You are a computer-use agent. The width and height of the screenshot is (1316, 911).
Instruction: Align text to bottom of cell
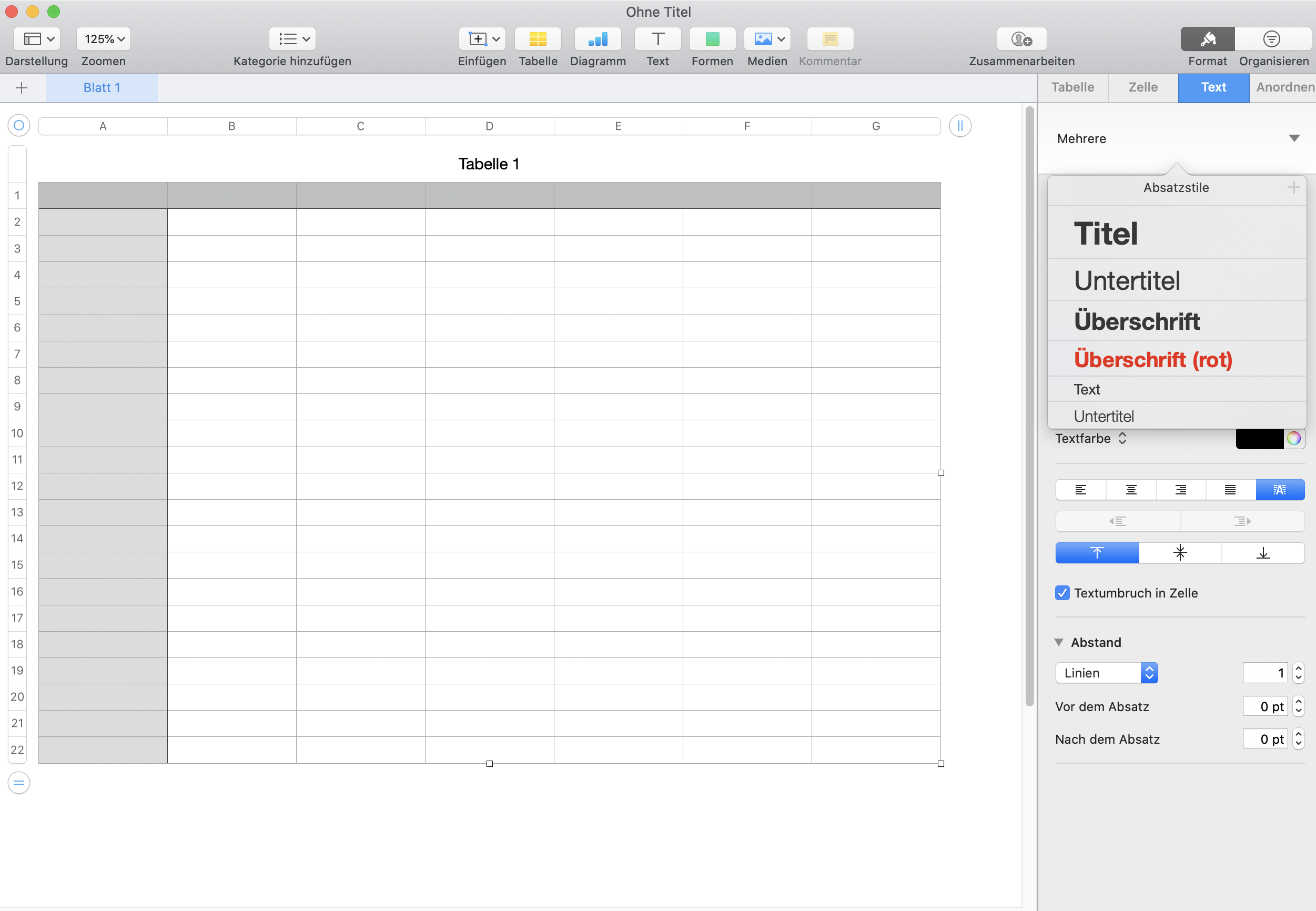tap(1263, 552)
